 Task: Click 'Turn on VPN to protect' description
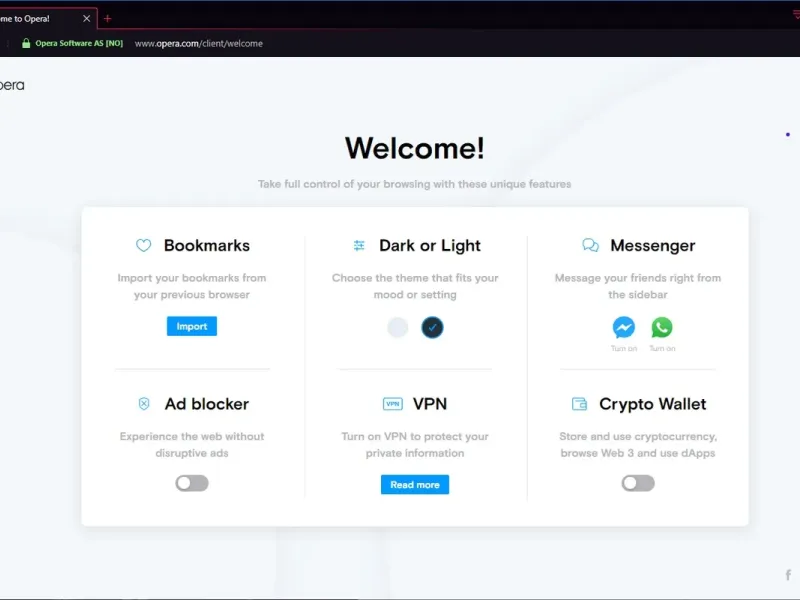tap(415, 444)
